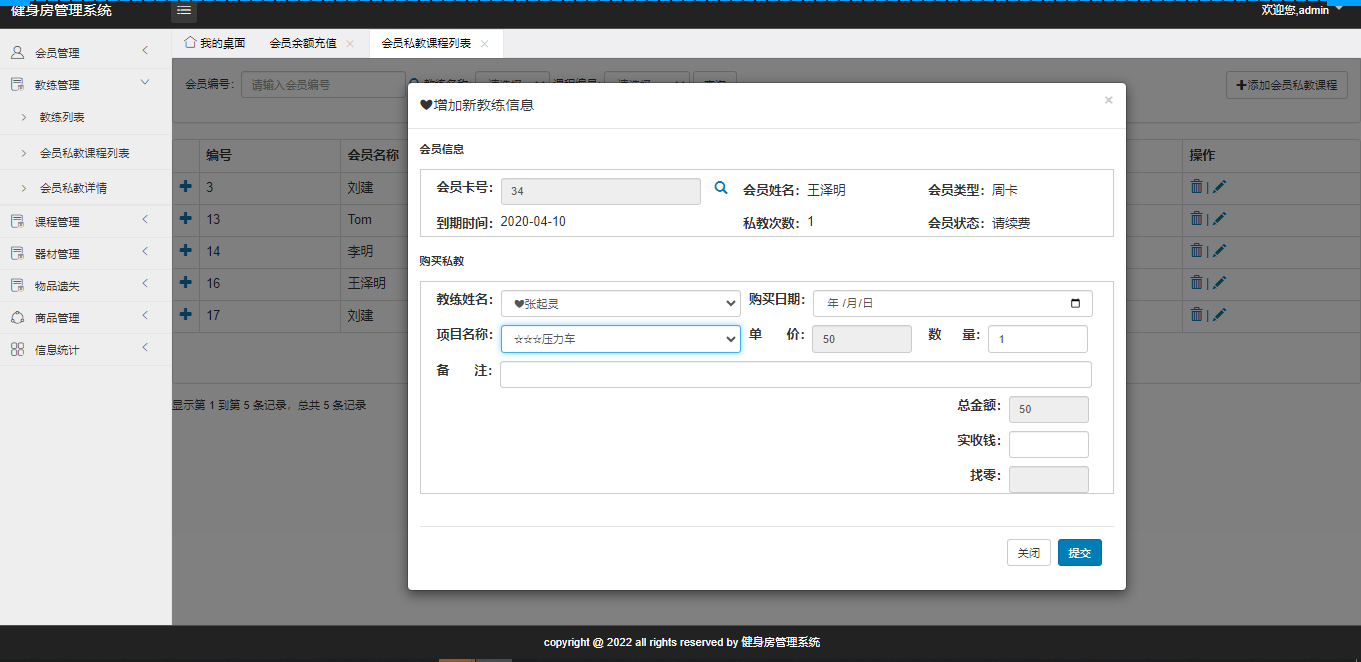This screenshot has height=662, width=1361.
Task: Open 会员私教详情 in the sidebar
Action: (x=74, y=187)
